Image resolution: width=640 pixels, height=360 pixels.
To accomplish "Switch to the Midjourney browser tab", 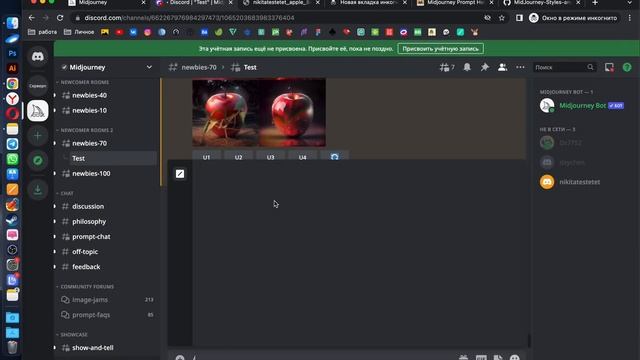I will click(107, 3).
